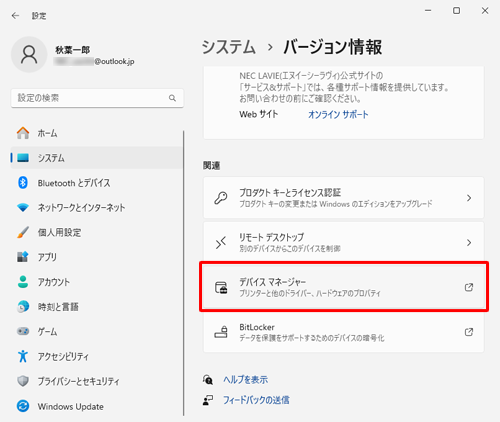Click the ホーム house icon
The width and height of the screenshot is (500, 422).
[23, 133]
